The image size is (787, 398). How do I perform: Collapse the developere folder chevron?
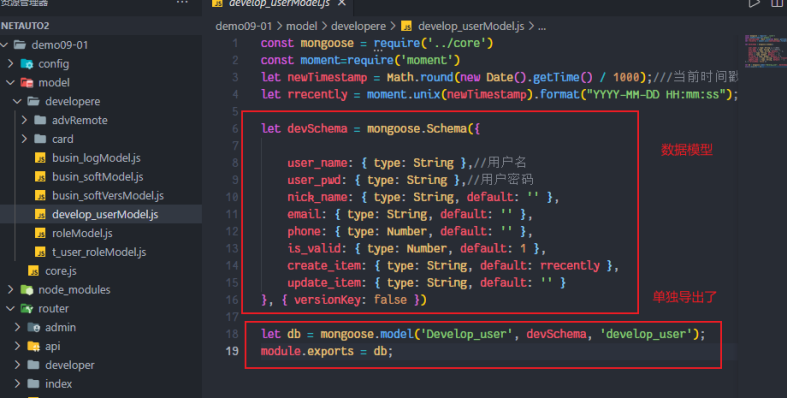coord(18,101)
